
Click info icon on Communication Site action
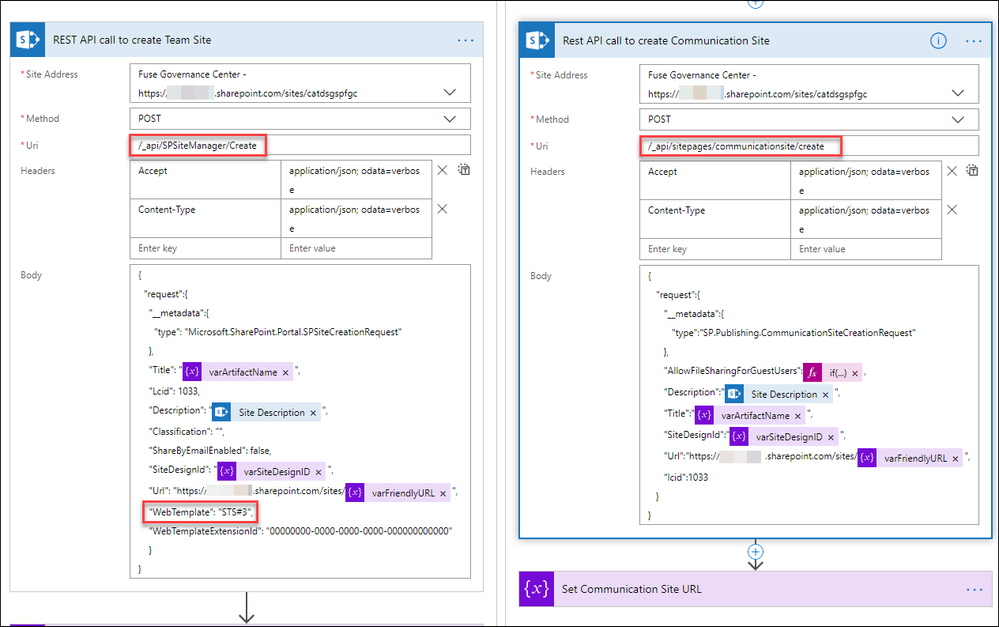[x=938, y=41]
